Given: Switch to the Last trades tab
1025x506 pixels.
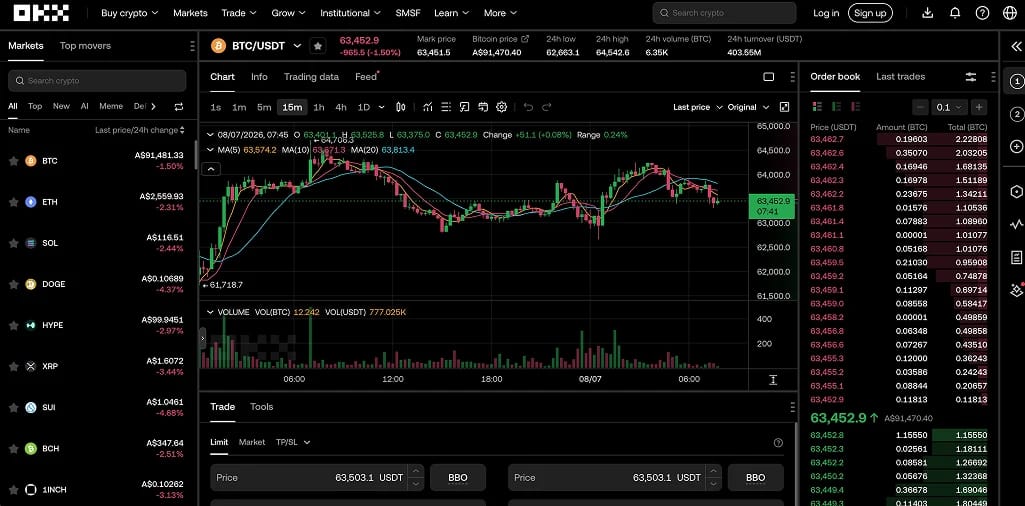Looking at the screenshot, I should click(900, 76).
